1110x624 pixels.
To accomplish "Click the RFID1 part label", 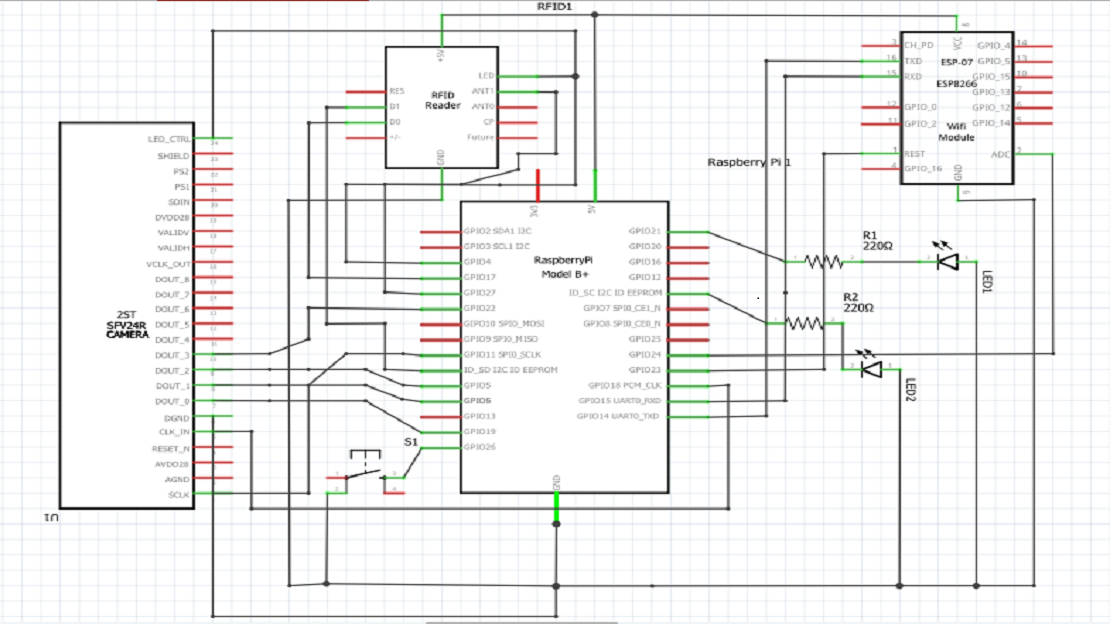I will tap(554, 7).
